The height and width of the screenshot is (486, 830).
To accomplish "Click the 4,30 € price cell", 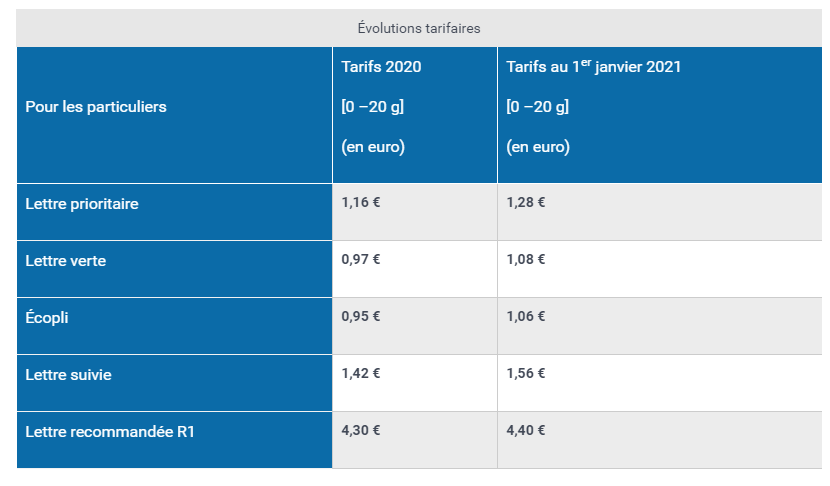I will pos(415,440).
